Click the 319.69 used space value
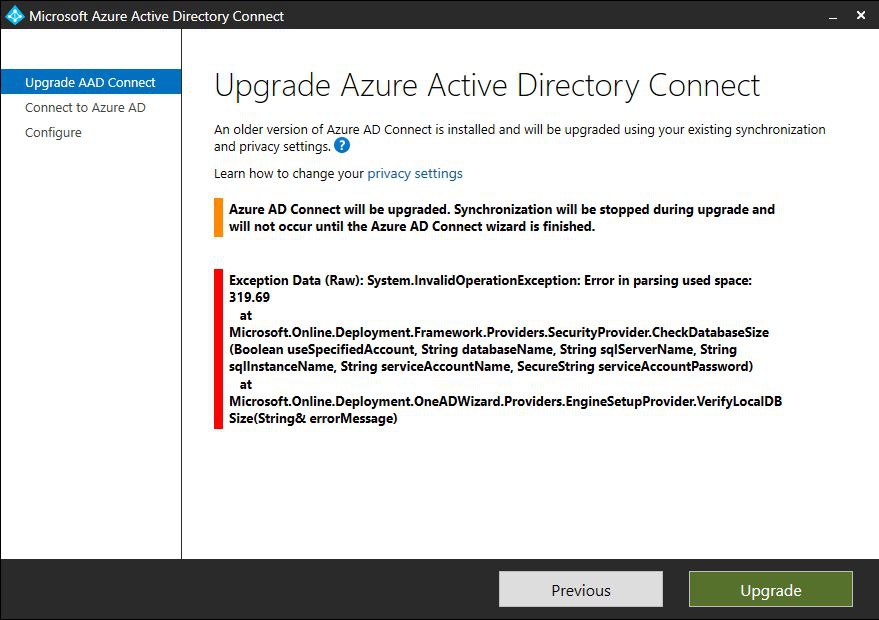This screenshot has width=879, height=620. [249, 297]
